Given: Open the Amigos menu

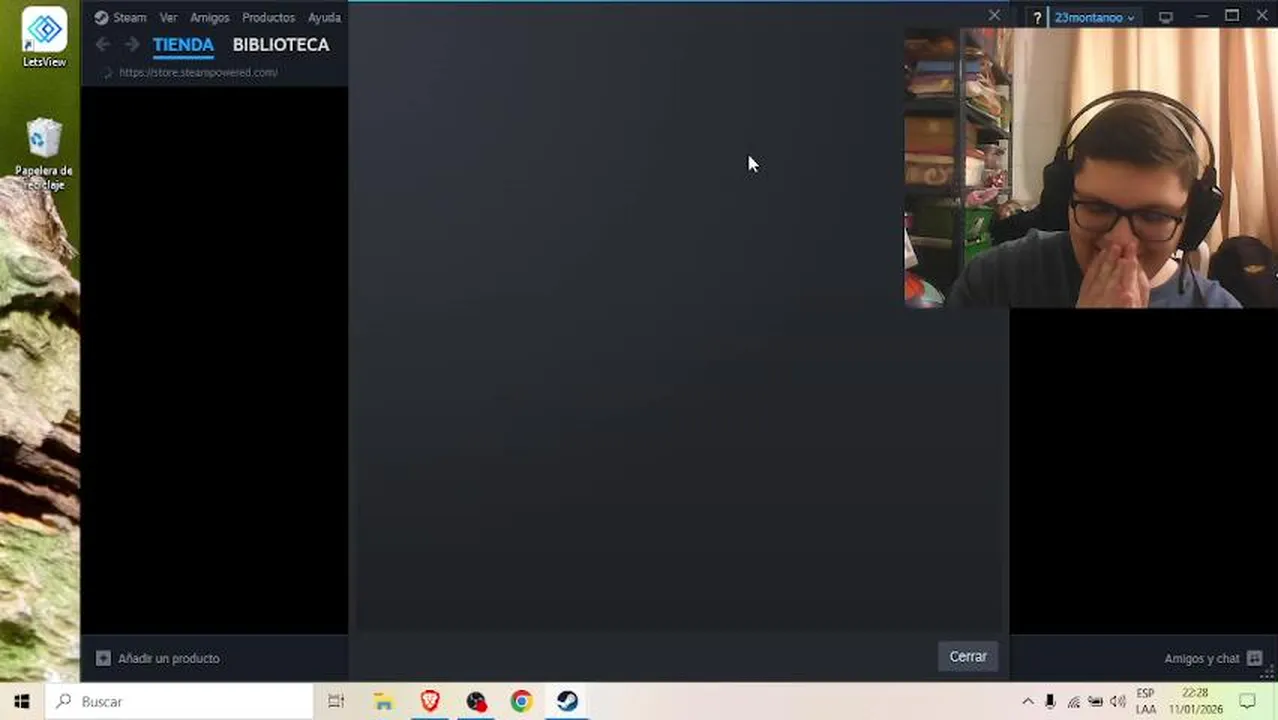Looking at the screenshot, I should [x=209, y=17].
